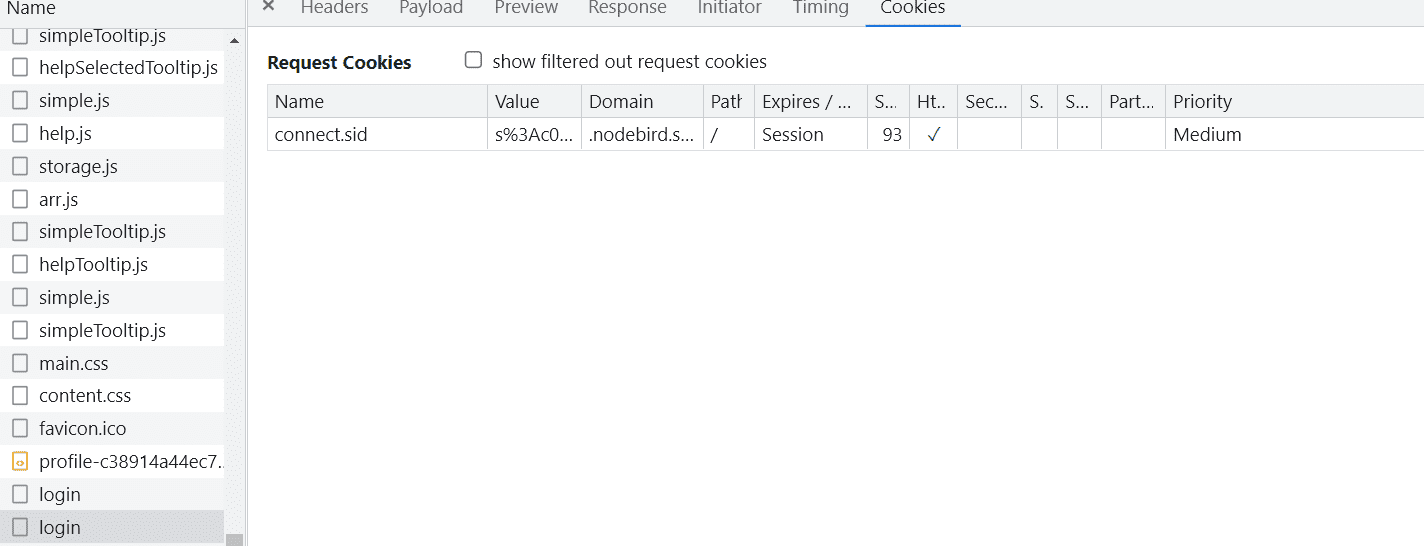Sort cookies by Priority column header
The width and height of the screenshot is (1424, 546).
pos(1295,102)
